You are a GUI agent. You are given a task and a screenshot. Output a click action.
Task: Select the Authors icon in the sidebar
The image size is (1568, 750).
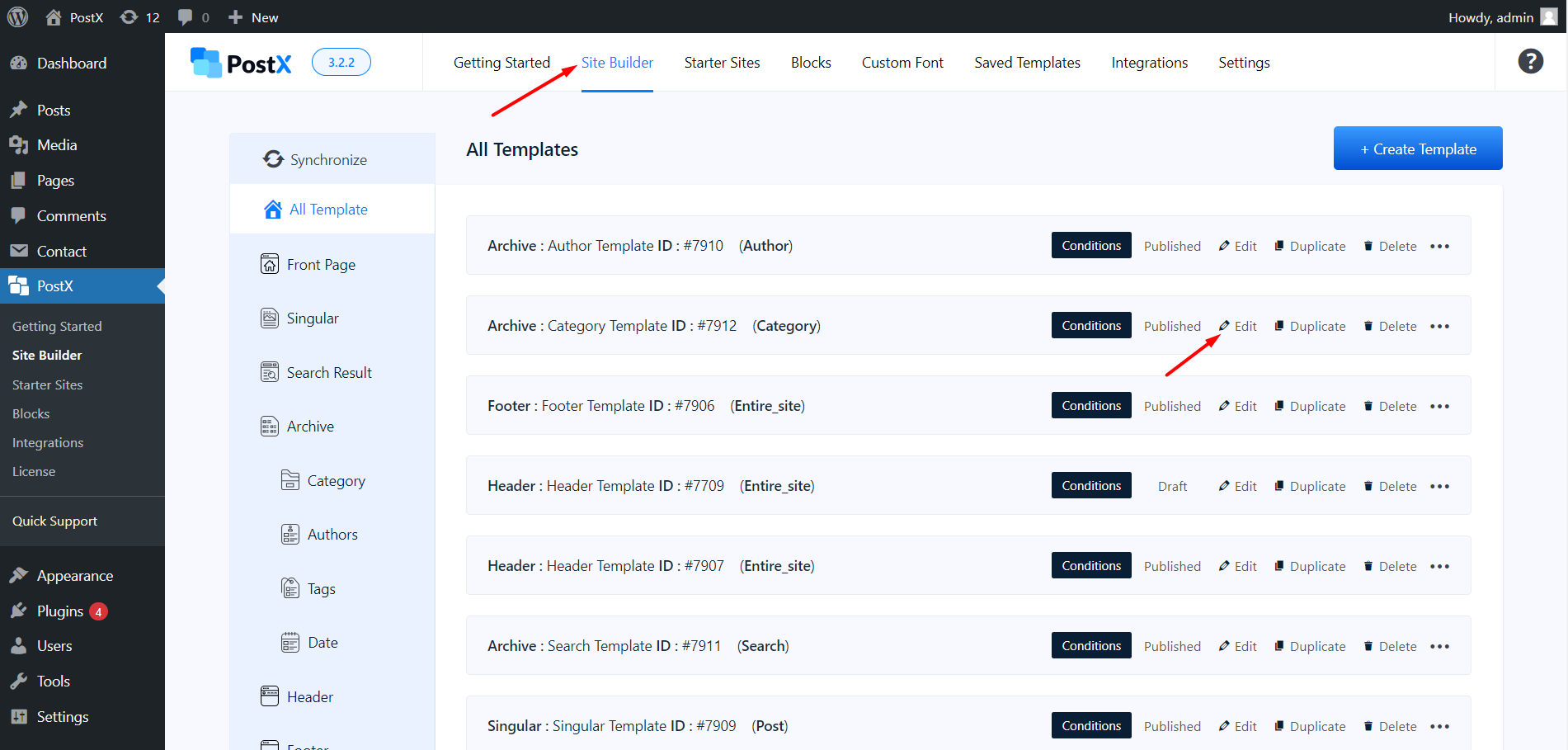pos(290,533)
